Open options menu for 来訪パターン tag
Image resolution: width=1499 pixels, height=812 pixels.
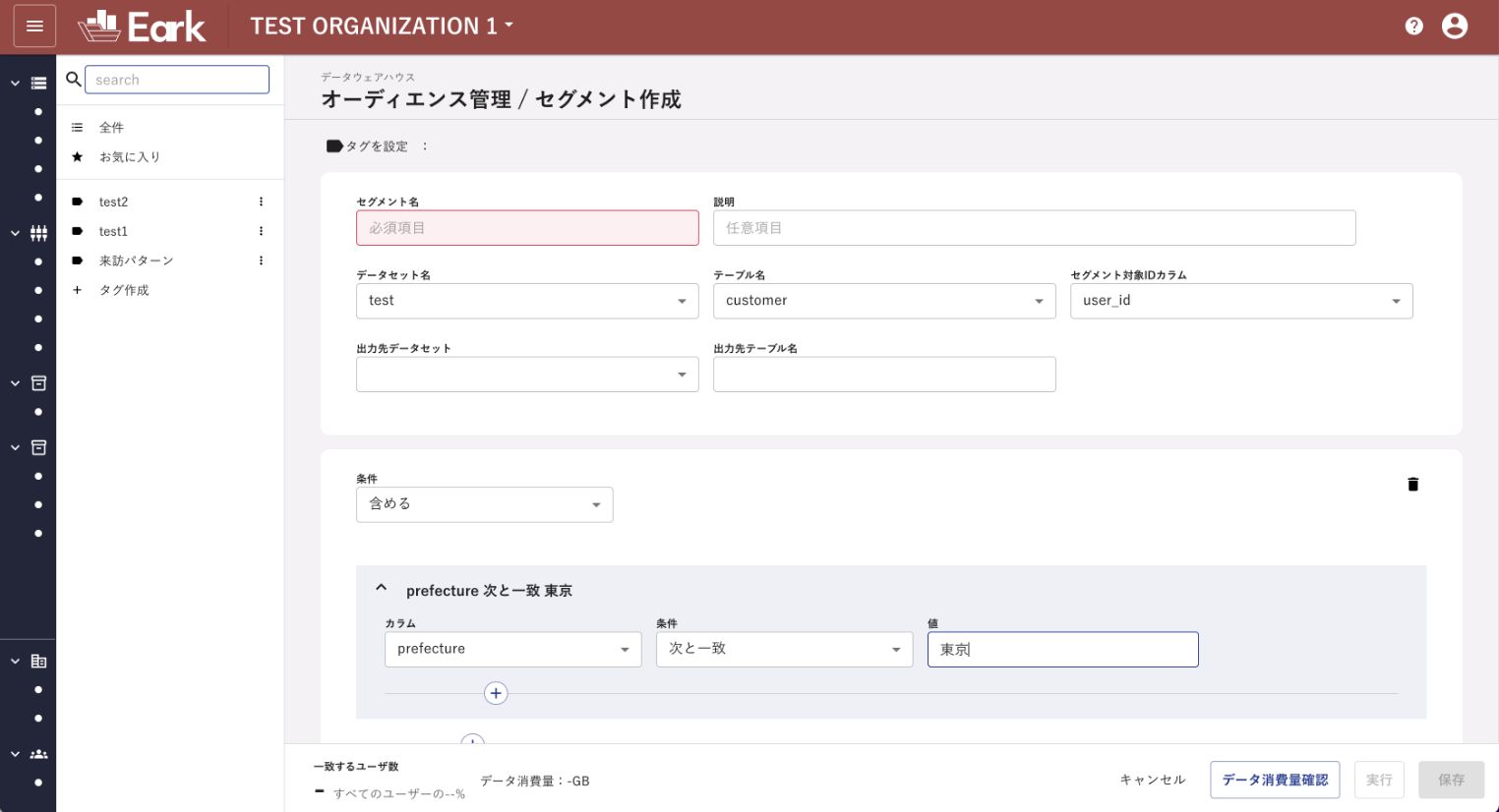pos(261,261)
